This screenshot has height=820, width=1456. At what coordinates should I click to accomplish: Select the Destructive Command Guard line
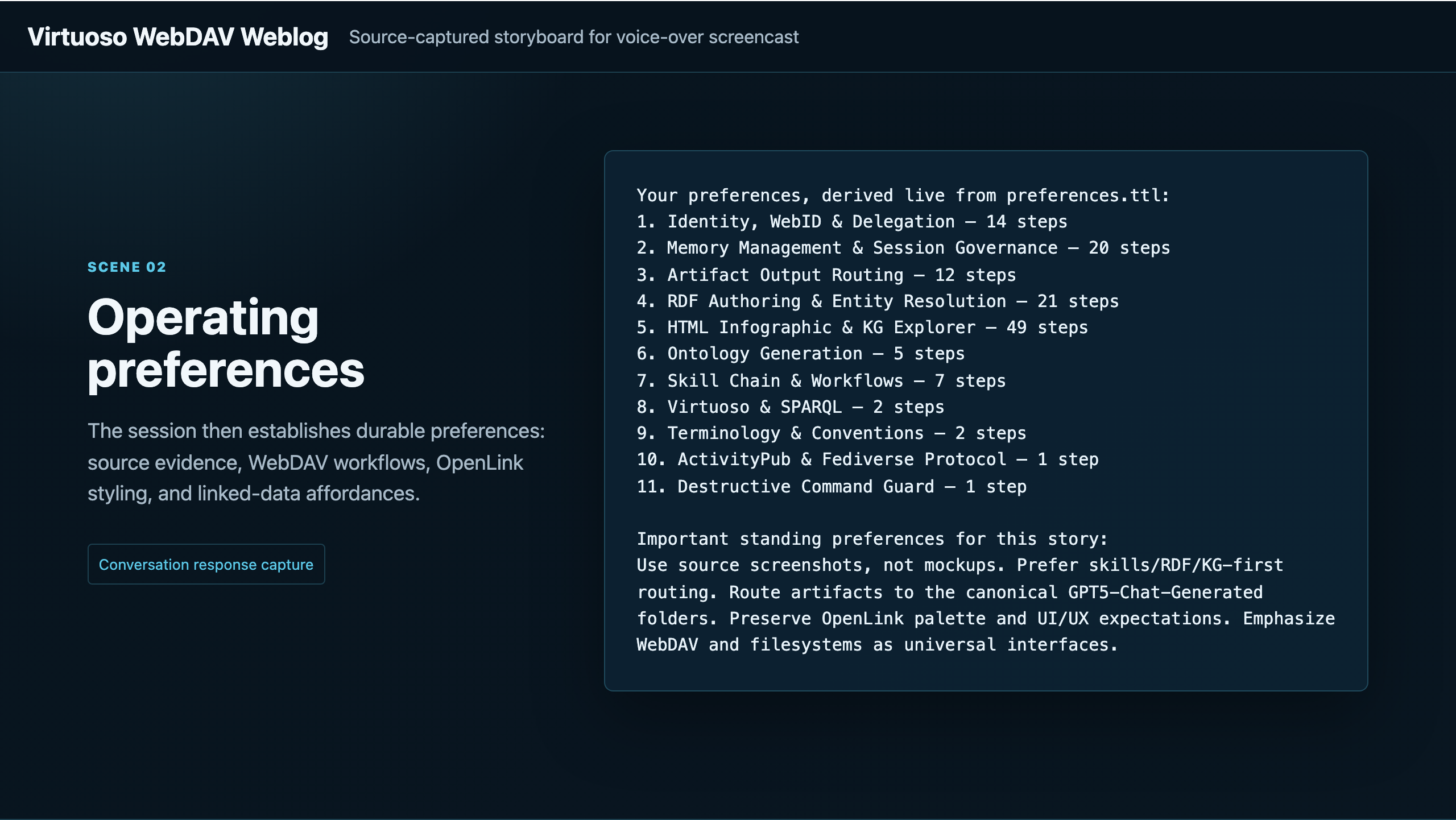point(832,486)
